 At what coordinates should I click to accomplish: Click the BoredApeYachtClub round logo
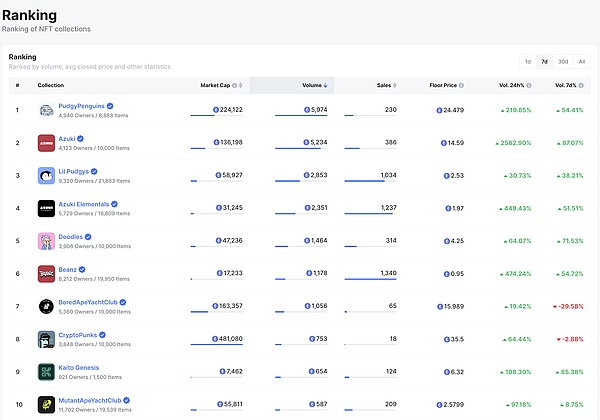coord(46,306)
